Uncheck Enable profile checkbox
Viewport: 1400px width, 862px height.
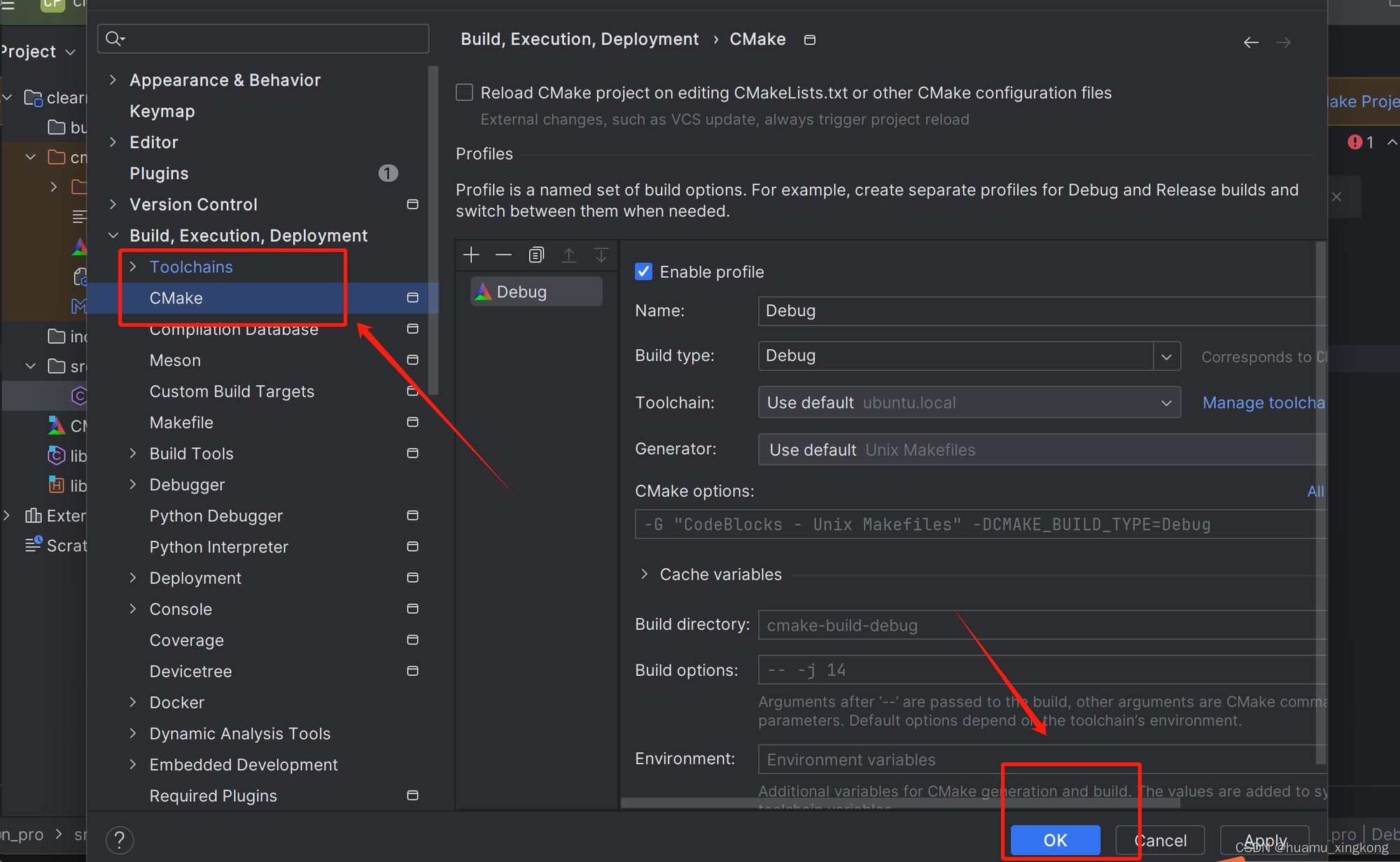click(643, 271)
